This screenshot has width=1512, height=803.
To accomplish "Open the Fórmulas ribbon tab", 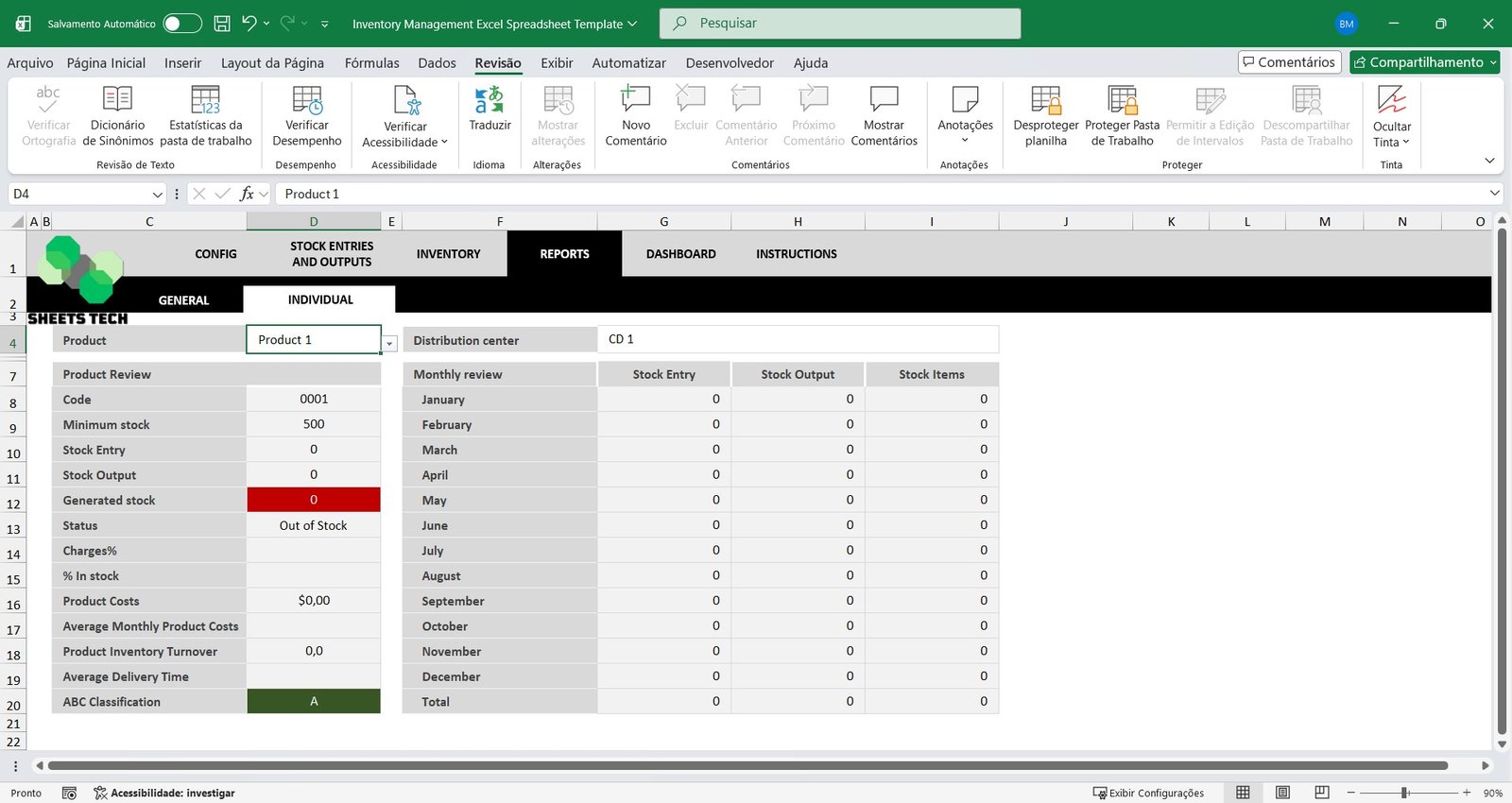I will tap(371, 63).
